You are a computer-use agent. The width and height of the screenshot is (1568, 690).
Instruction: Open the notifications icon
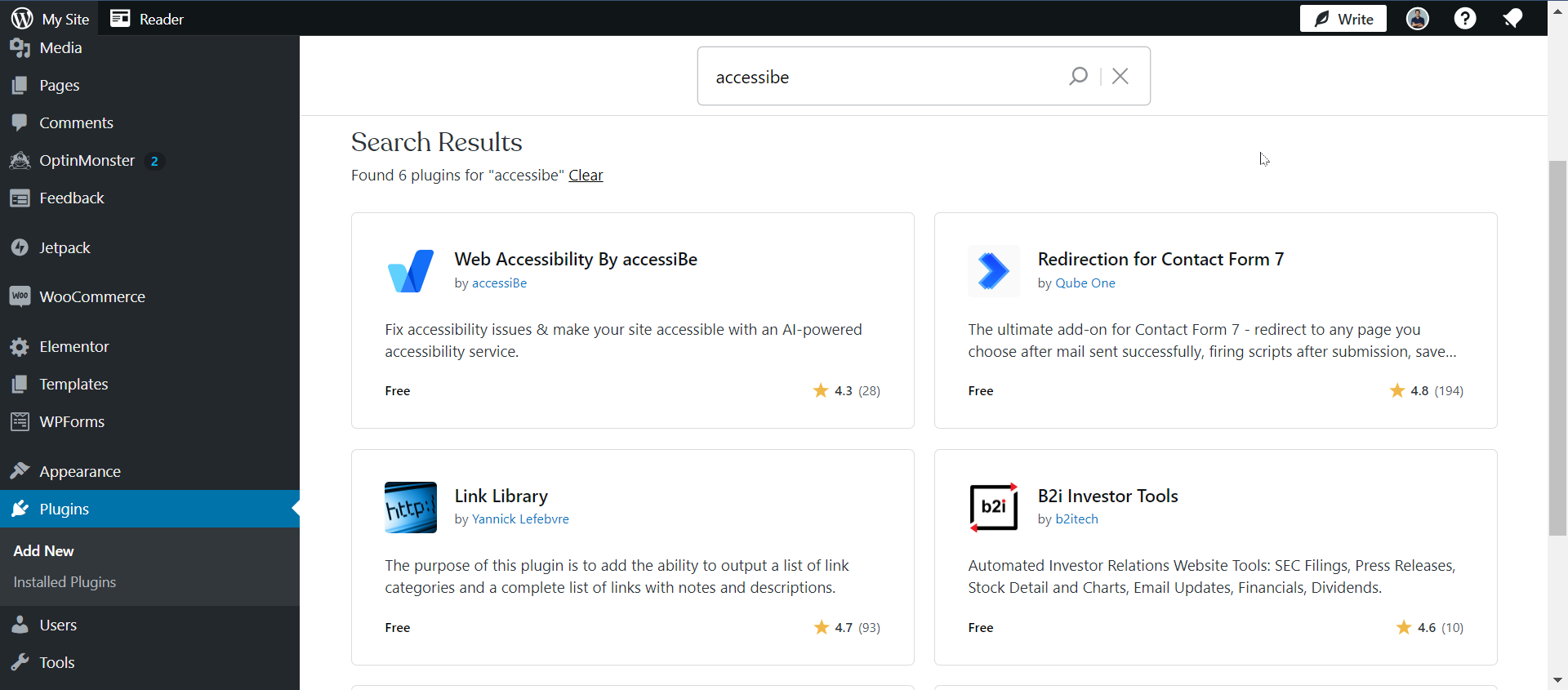pos(1512,18)
